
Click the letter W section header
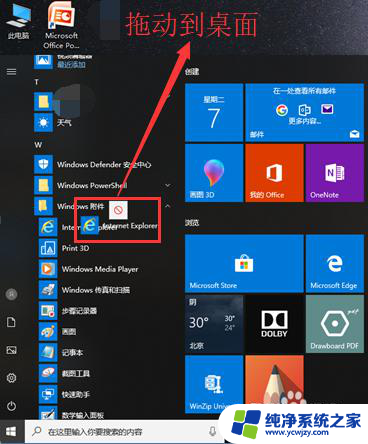click(38, 145)
